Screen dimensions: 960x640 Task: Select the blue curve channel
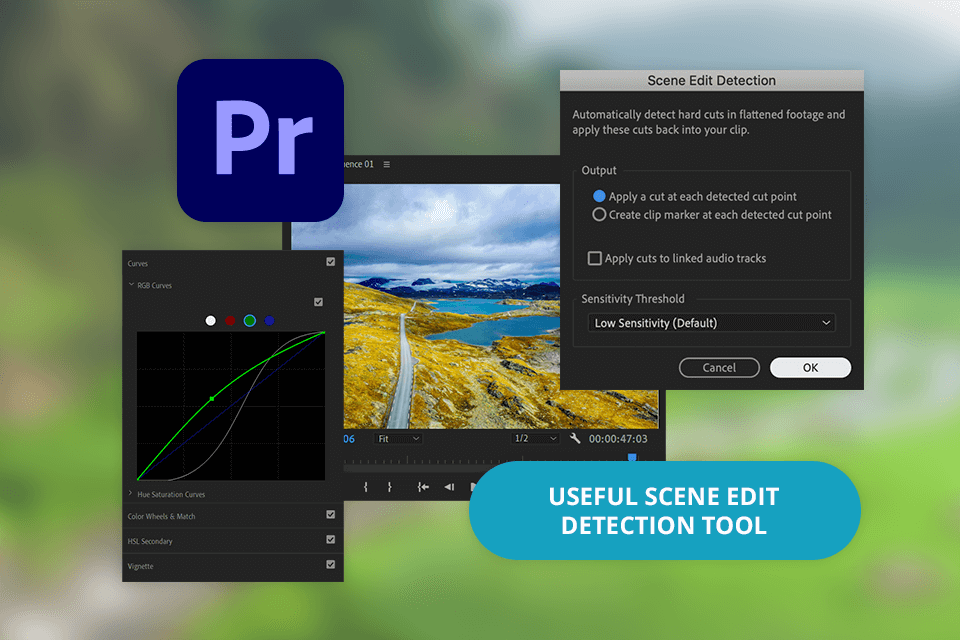click(269, 320)
